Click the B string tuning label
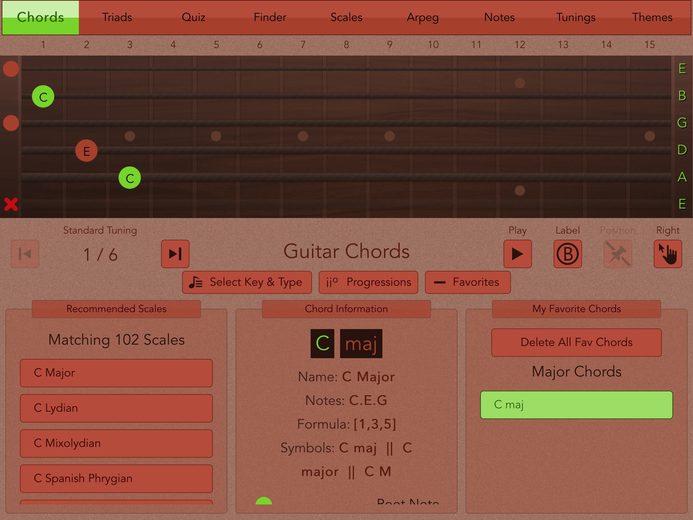The image size is (693, 520). coord(682,95)
